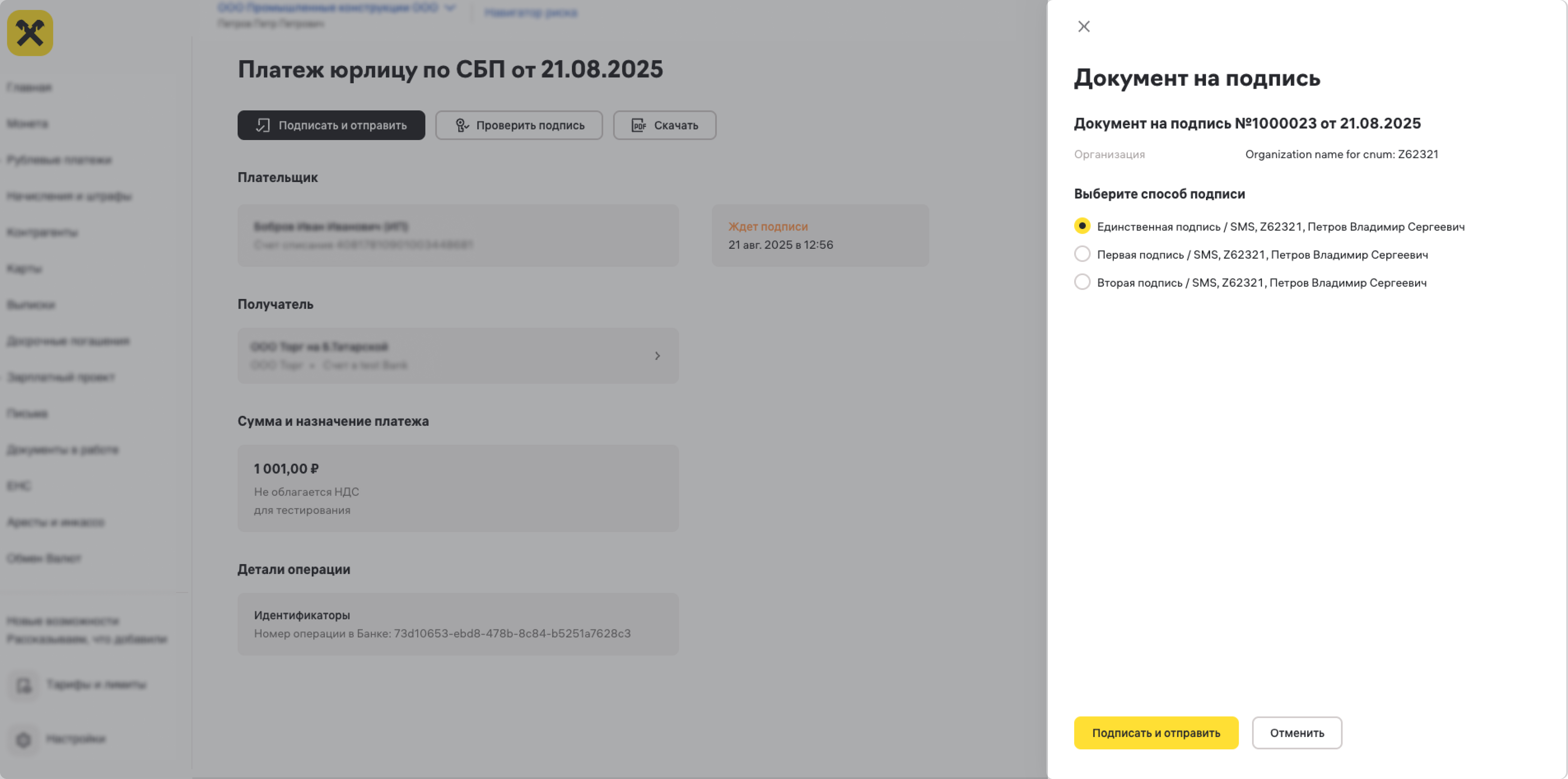Image resolution: width=1568 pixels, height=779 pixels.
Task: Click the settings gear icon in sidebar
Action: coord(24,739)
